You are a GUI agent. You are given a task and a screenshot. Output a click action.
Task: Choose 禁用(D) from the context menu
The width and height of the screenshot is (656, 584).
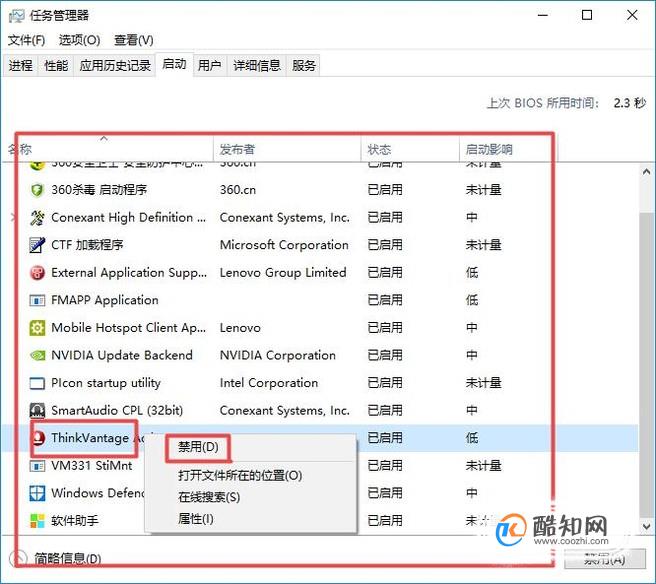coord(198,447)
